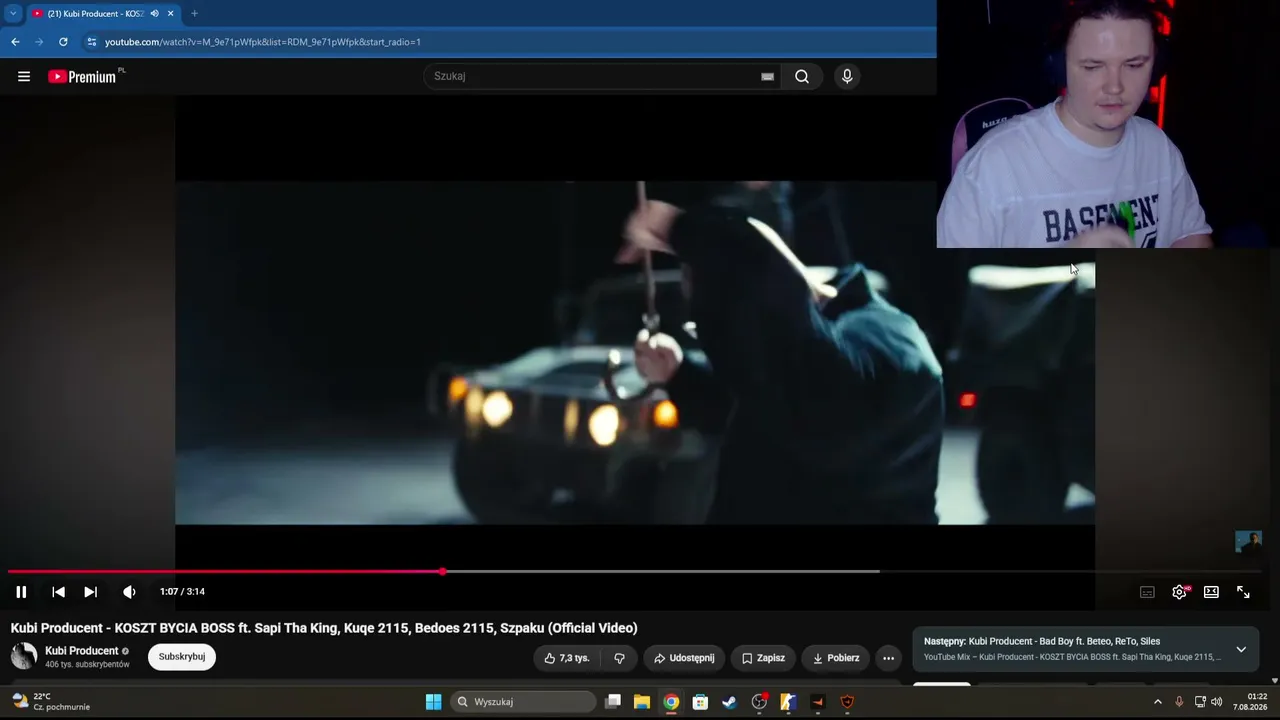Open network settings tray icon
Viewport: 1280px width, 720px height.
coord(1200,702)
